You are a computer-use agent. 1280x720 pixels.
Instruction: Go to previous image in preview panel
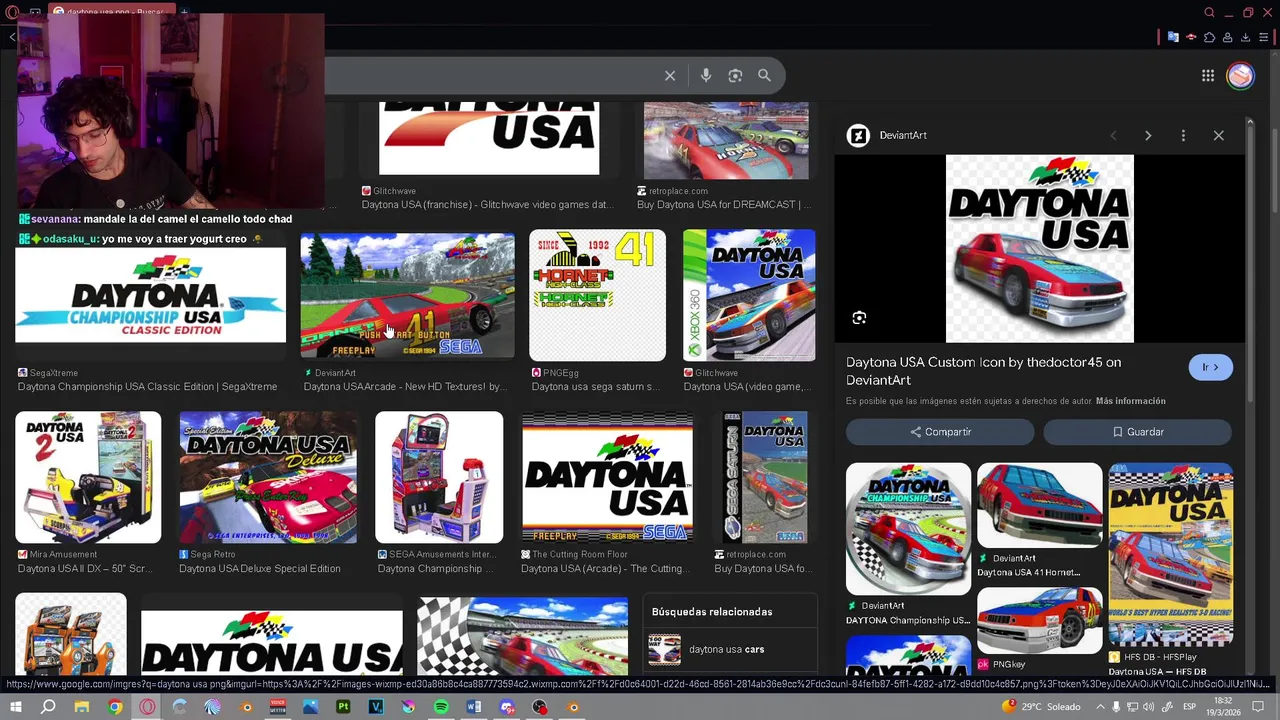(1113, 135)
